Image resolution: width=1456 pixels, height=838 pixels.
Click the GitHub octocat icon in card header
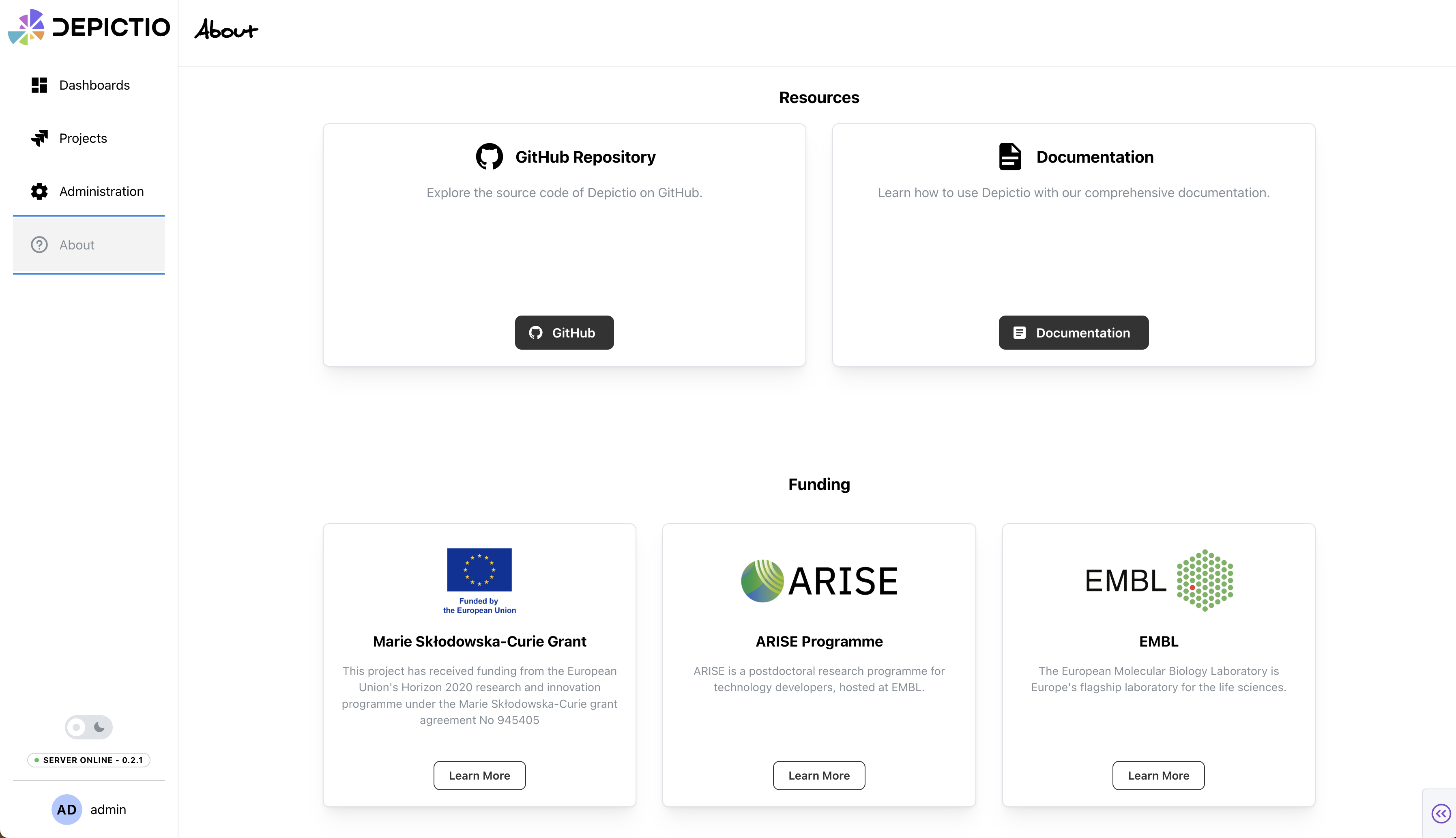[489, 157]
